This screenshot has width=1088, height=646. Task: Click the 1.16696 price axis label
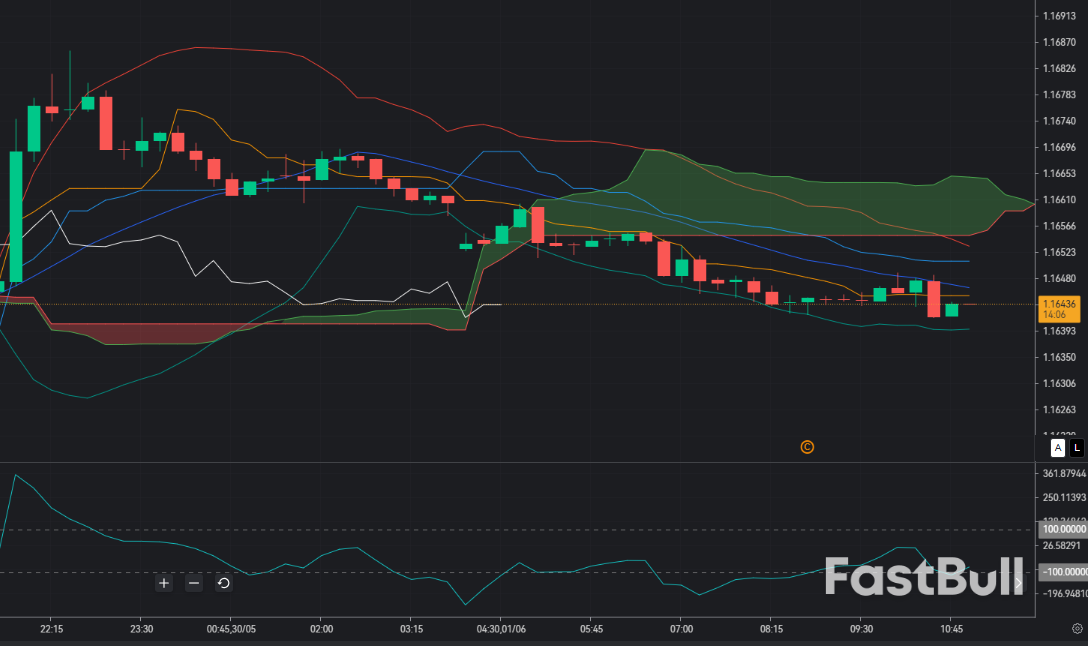coord(1060,147)
